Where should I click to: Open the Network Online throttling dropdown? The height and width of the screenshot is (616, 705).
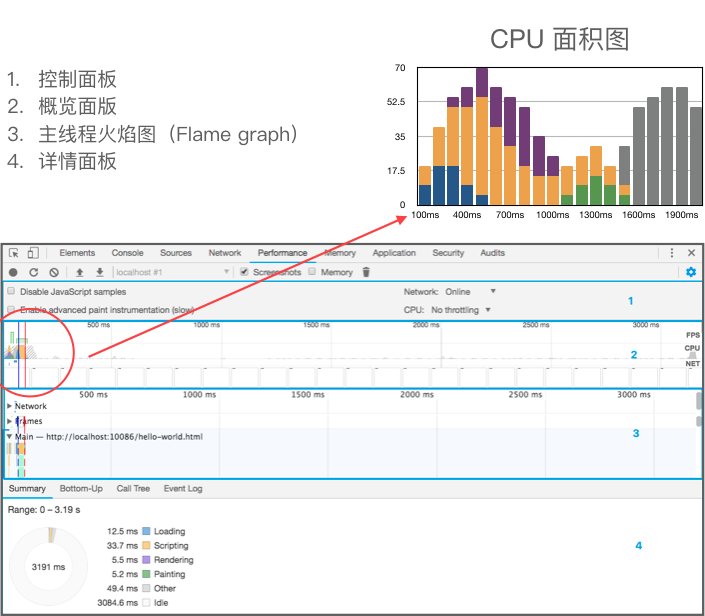tap(470, 292)
